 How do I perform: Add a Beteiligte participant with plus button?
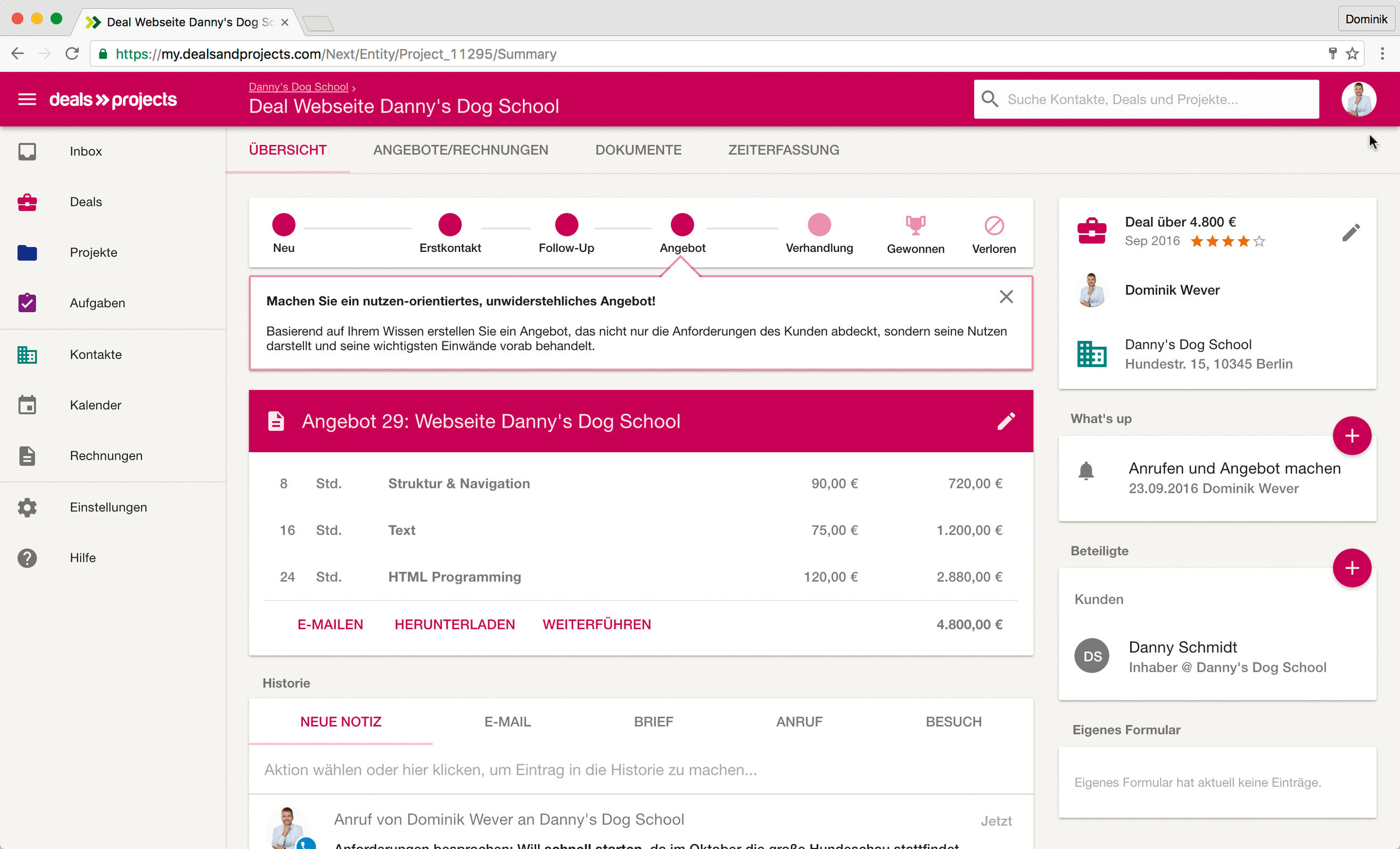[1352, 568]
